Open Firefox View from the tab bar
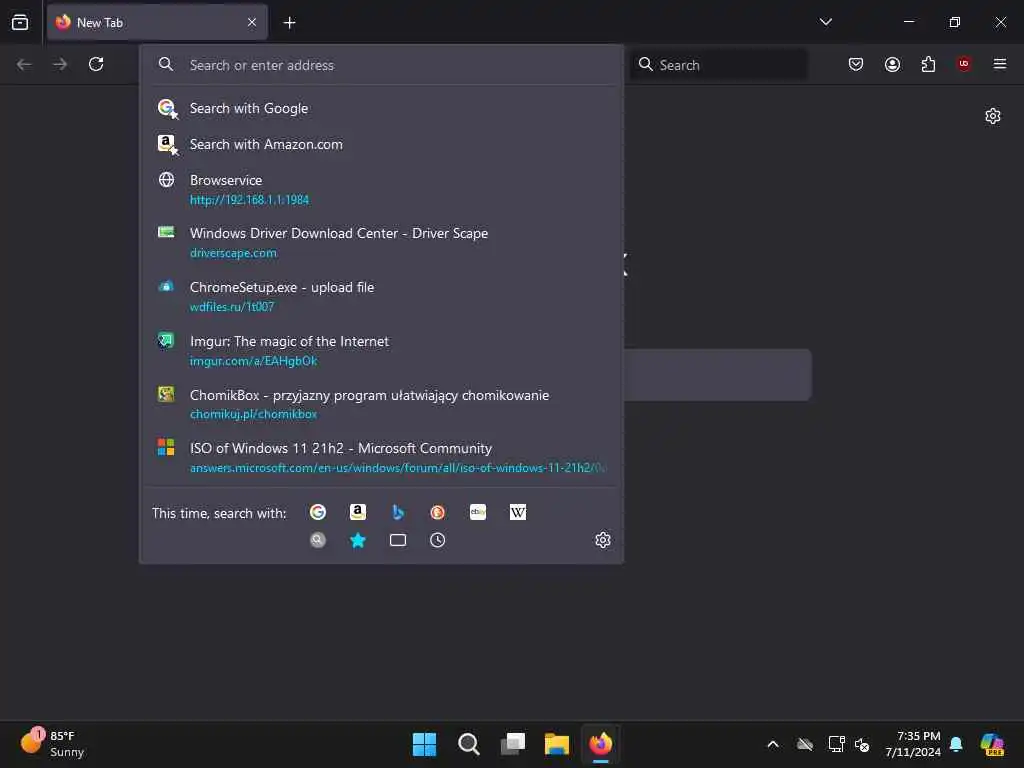 (20, 22)
